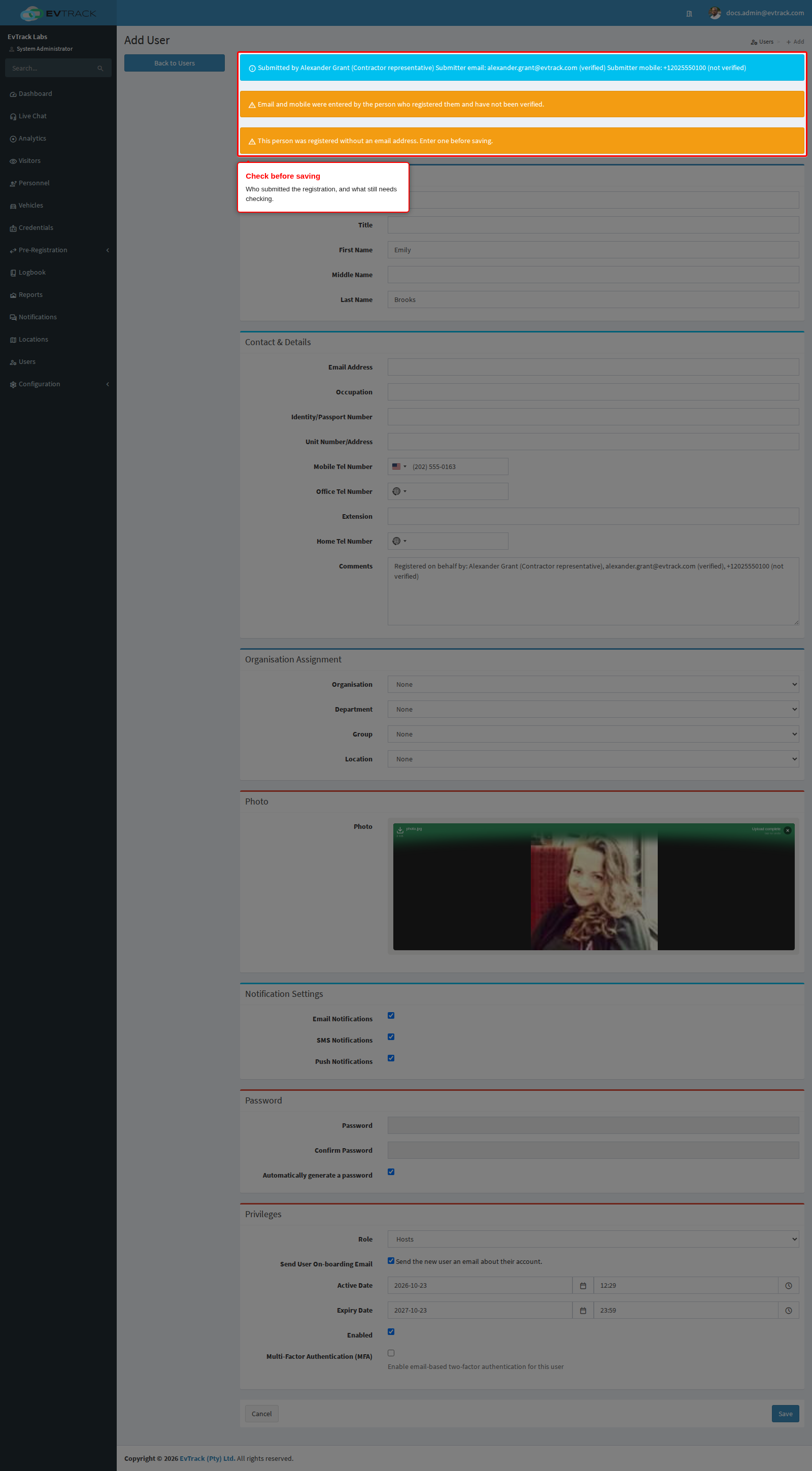812x1471 pixels.
Task: Toggle Email Notifications checkbox
Action: click(391, 1015)
